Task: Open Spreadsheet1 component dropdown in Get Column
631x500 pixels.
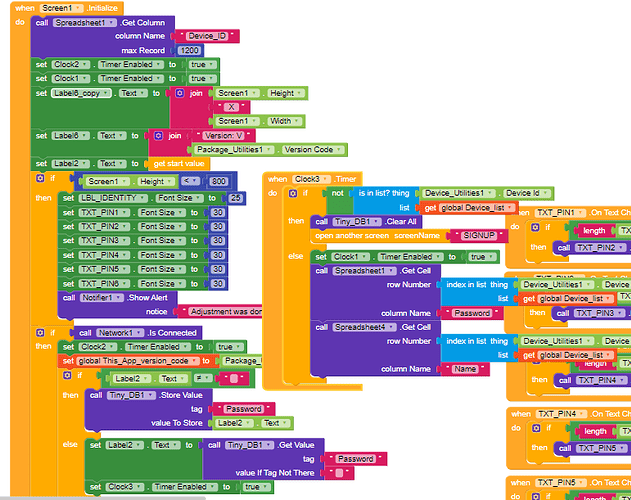Action: click(85, 23)
